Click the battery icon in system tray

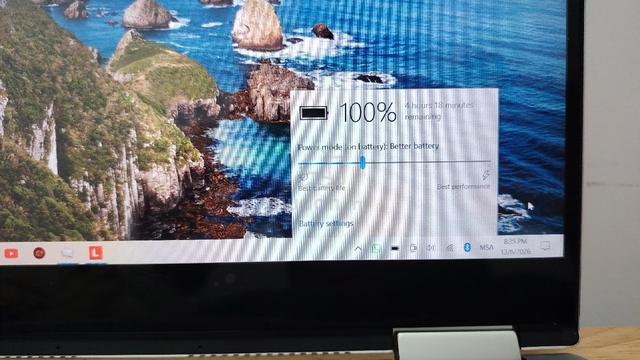click(394, 248)
